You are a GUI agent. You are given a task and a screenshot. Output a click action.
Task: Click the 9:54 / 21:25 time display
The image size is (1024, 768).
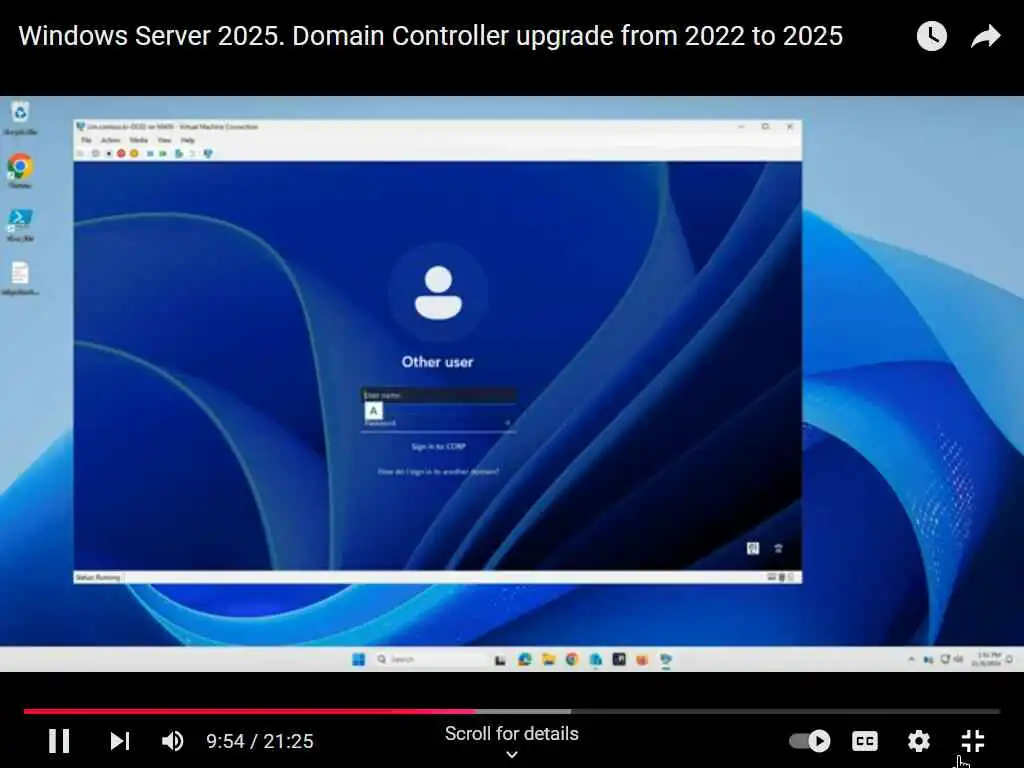(x=260, y=741)
